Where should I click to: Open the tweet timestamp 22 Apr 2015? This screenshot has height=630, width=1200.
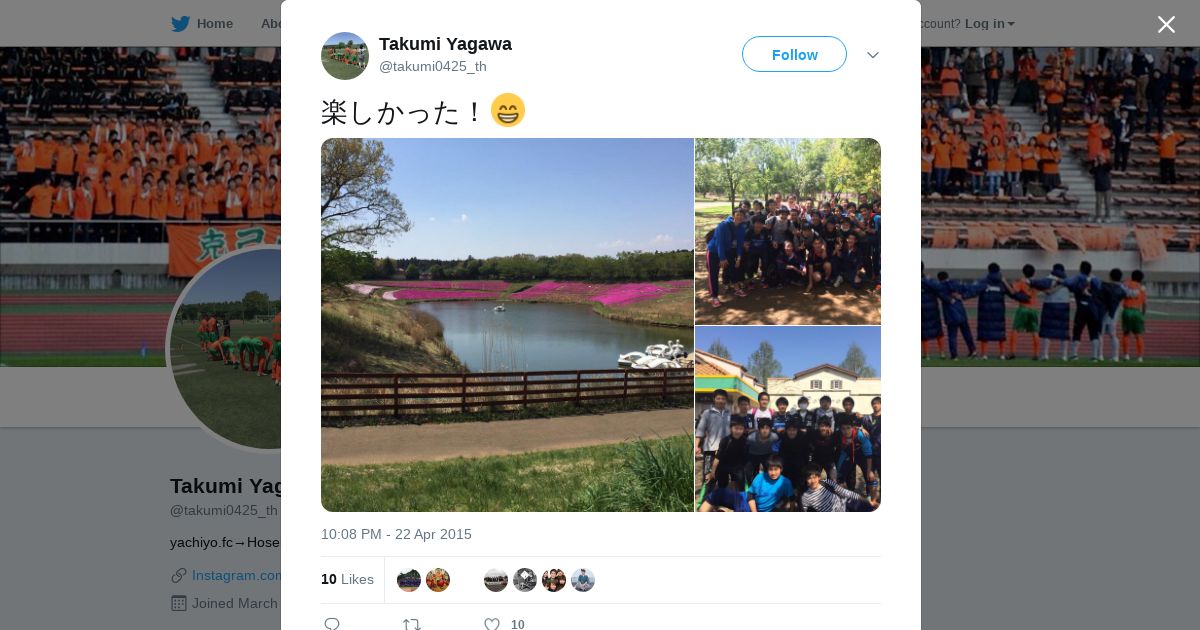(396, 534)
